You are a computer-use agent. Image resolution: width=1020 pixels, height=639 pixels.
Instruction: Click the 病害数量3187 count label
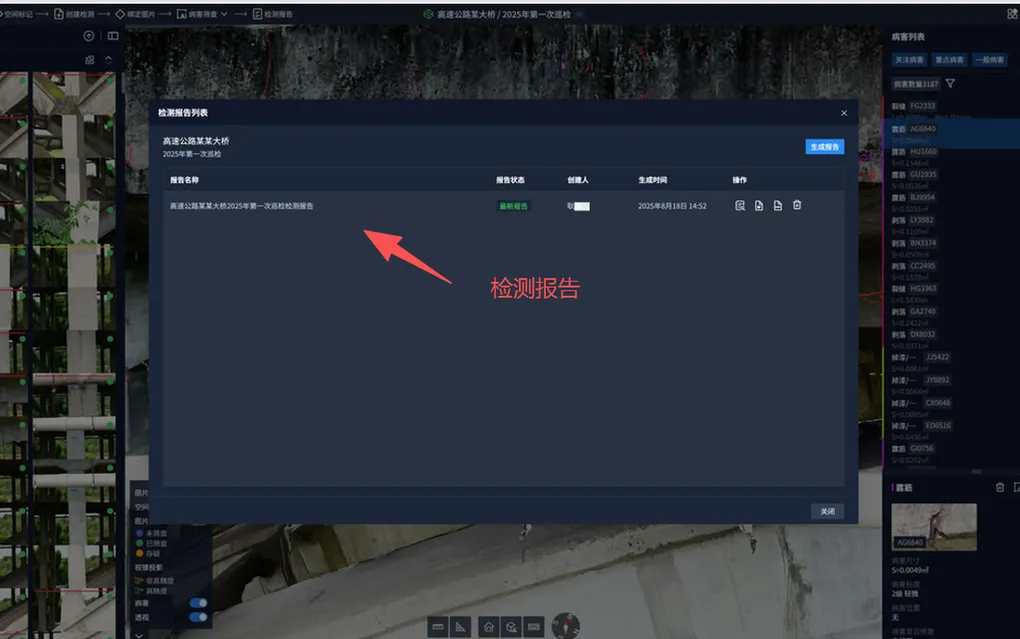(915, 84)
